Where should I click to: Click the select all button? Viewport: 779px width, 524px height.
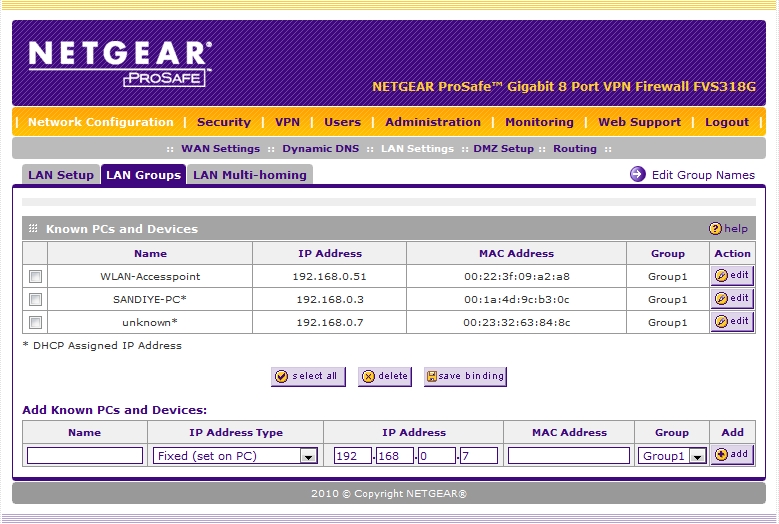308,376
